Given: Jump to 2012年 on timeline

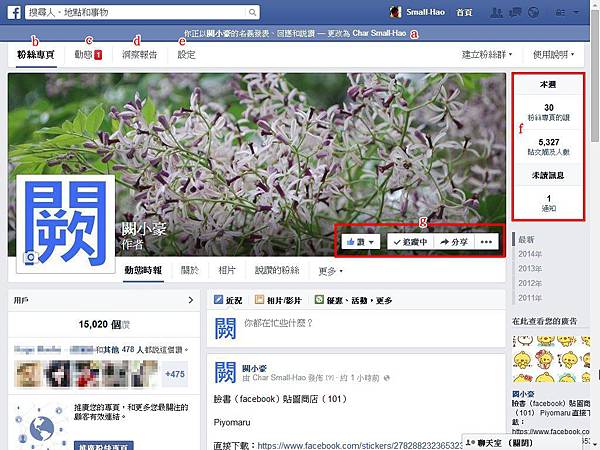Looking at the screenshot, I should point(530,283).
